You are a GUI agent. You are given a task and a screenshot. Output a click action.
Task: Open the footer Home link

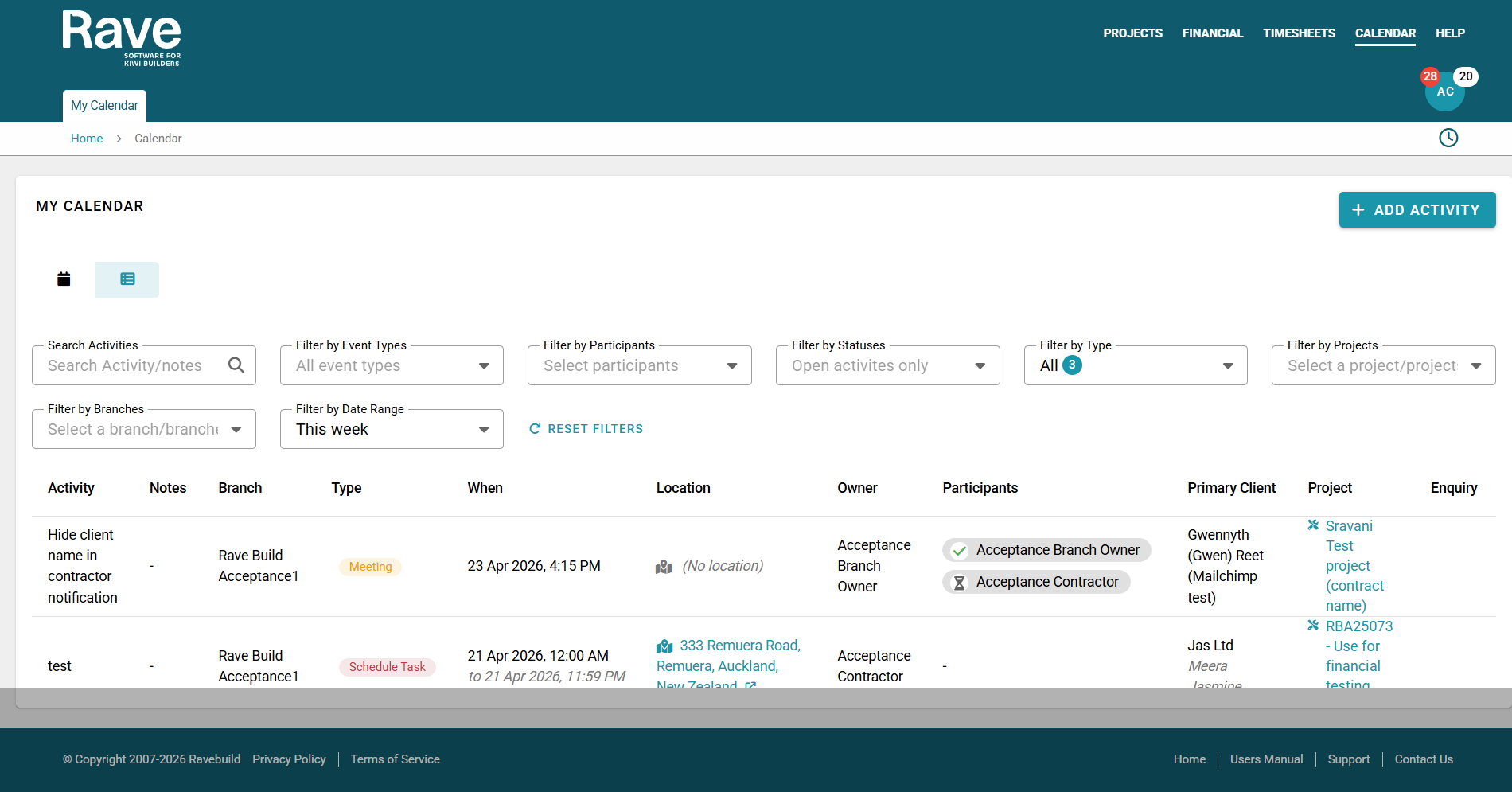[1190, 759]
